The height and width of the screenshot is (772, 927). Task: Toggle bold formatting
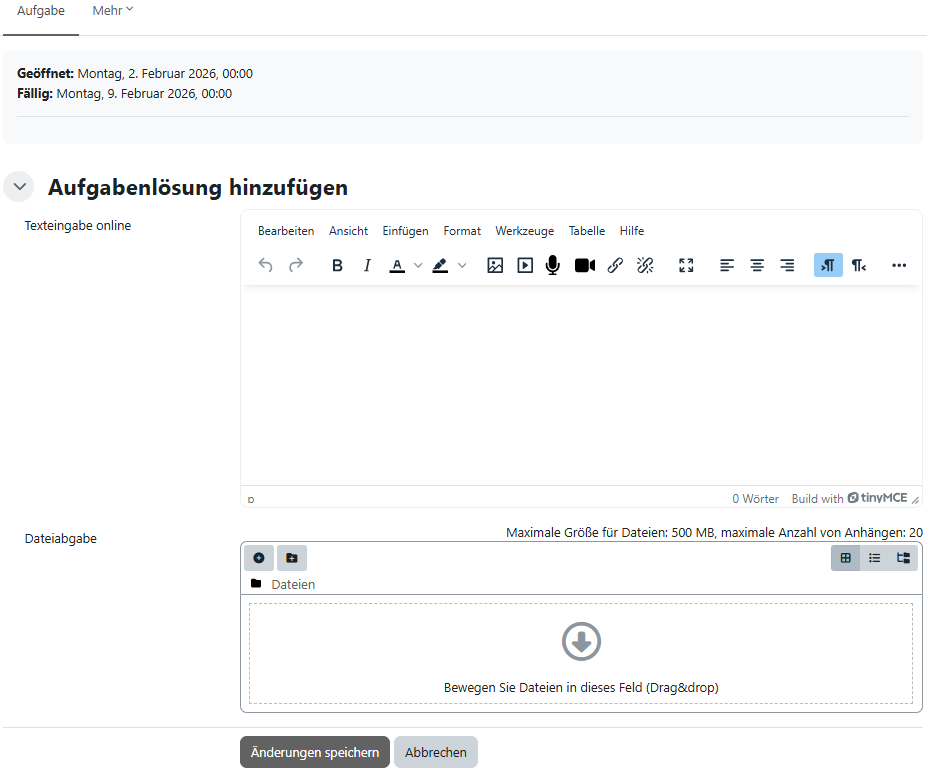click(x=337, y=265)
